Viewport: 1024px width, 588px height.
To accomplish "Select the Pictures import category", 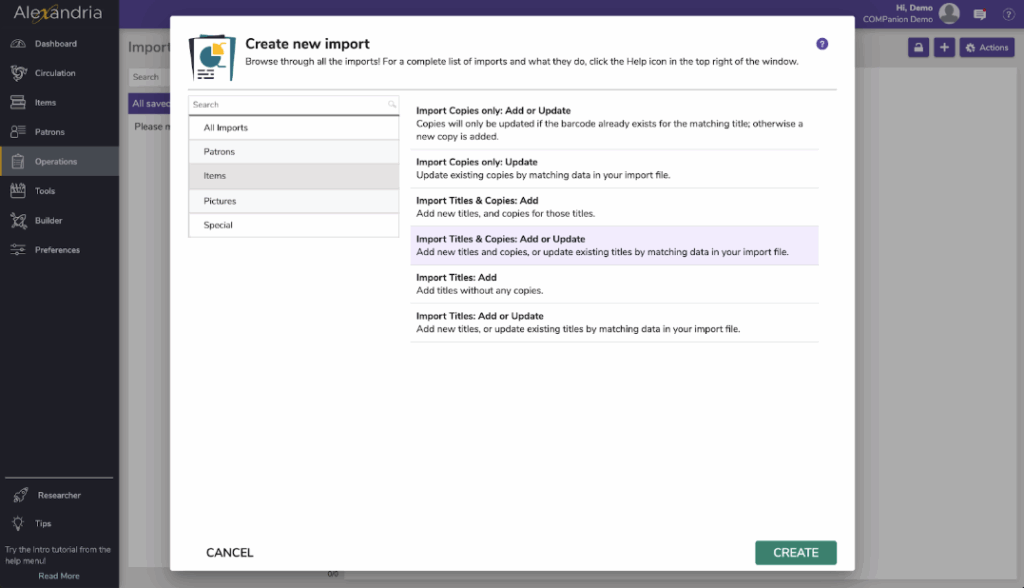I will 293,201.
